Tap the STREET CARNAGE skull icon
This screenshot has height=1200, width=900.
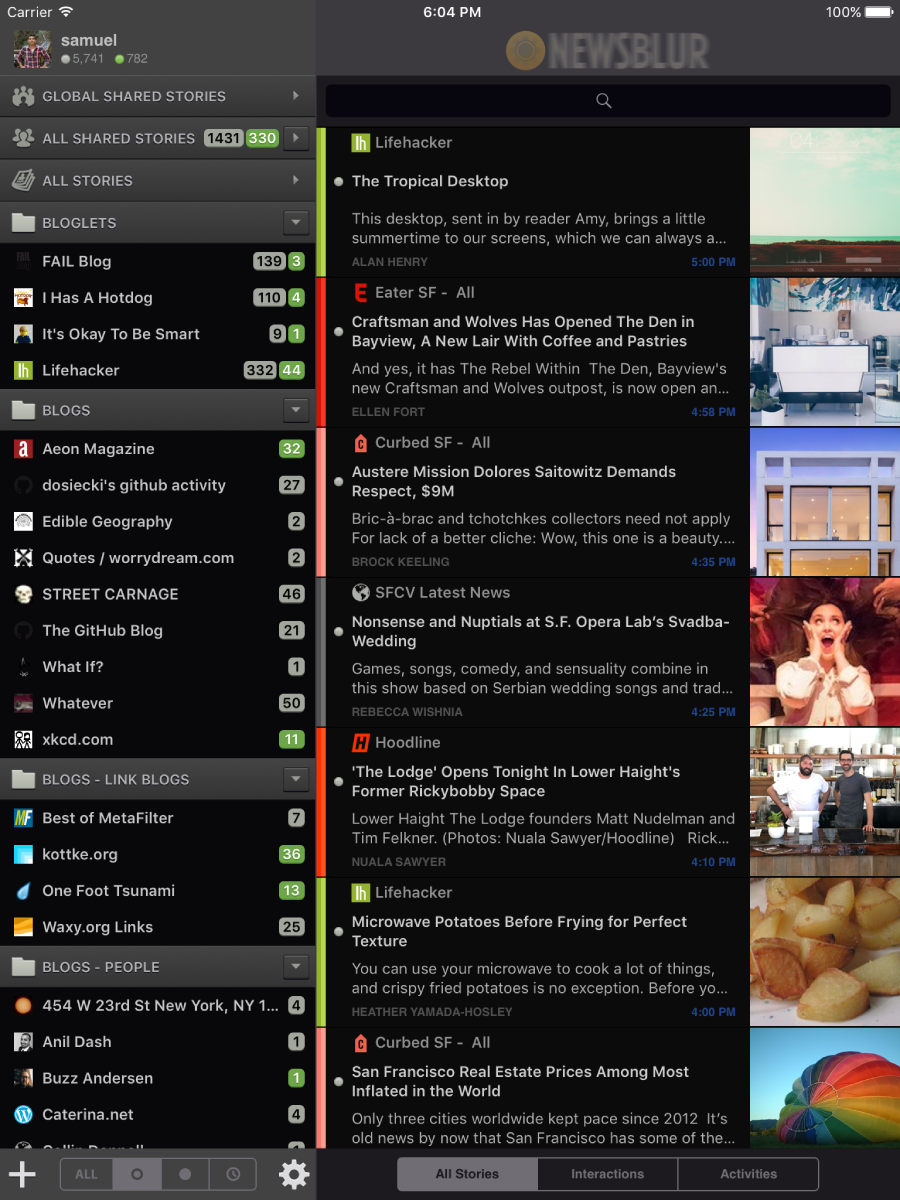(x=23, y=594)
